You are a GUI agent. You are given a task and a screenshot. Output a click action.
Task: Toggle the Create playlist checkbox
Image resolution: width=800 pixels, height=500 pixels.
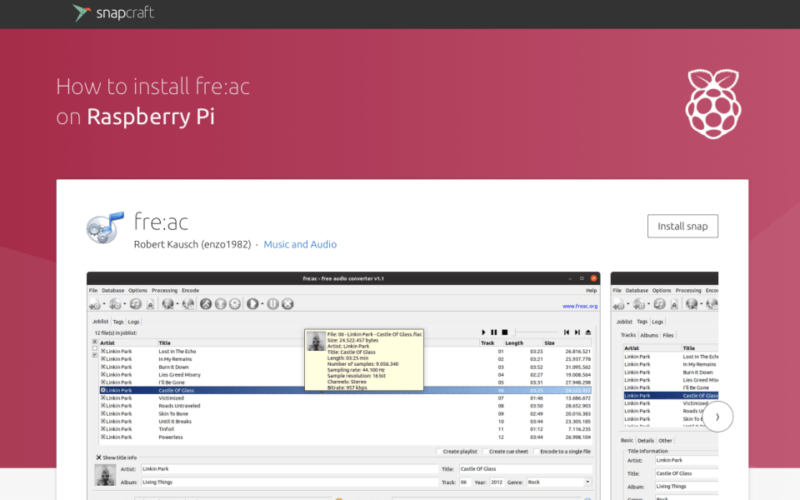click(x=439, y=452)
